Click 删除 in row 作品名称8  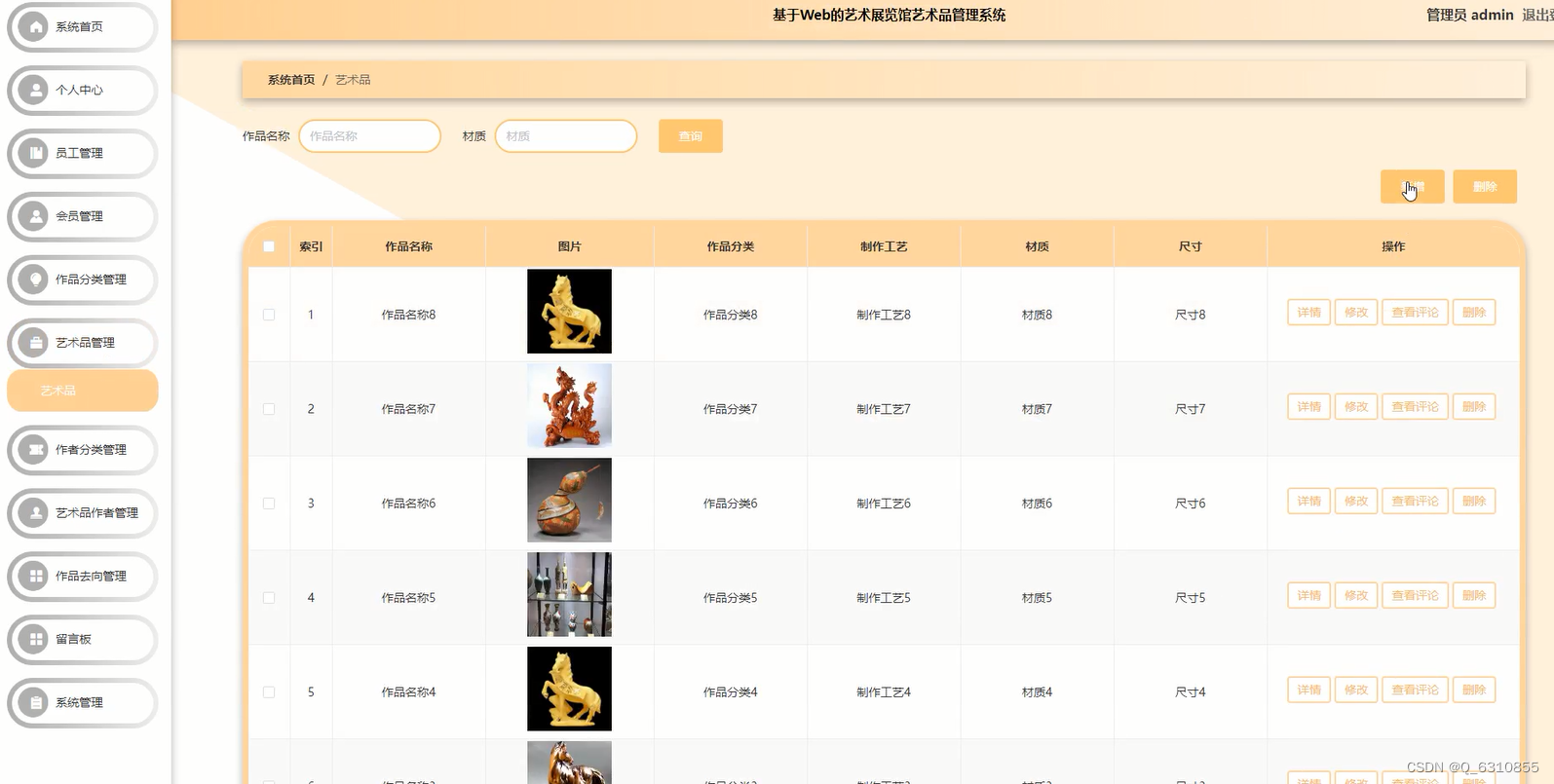tap(1474, 313)
